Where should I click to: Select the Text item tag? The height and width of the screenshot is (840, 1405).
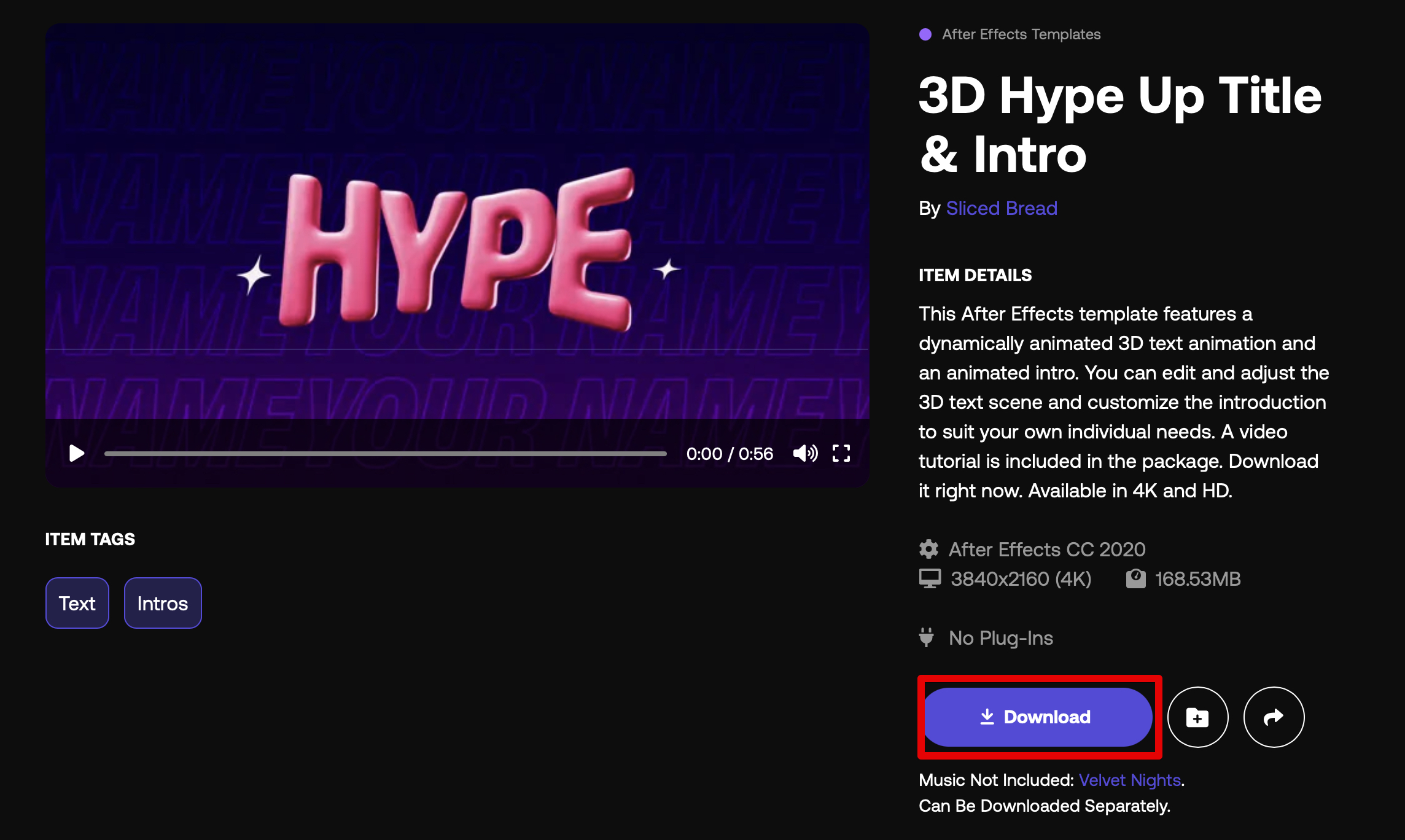pyautogui.click(x=77, y=603)
